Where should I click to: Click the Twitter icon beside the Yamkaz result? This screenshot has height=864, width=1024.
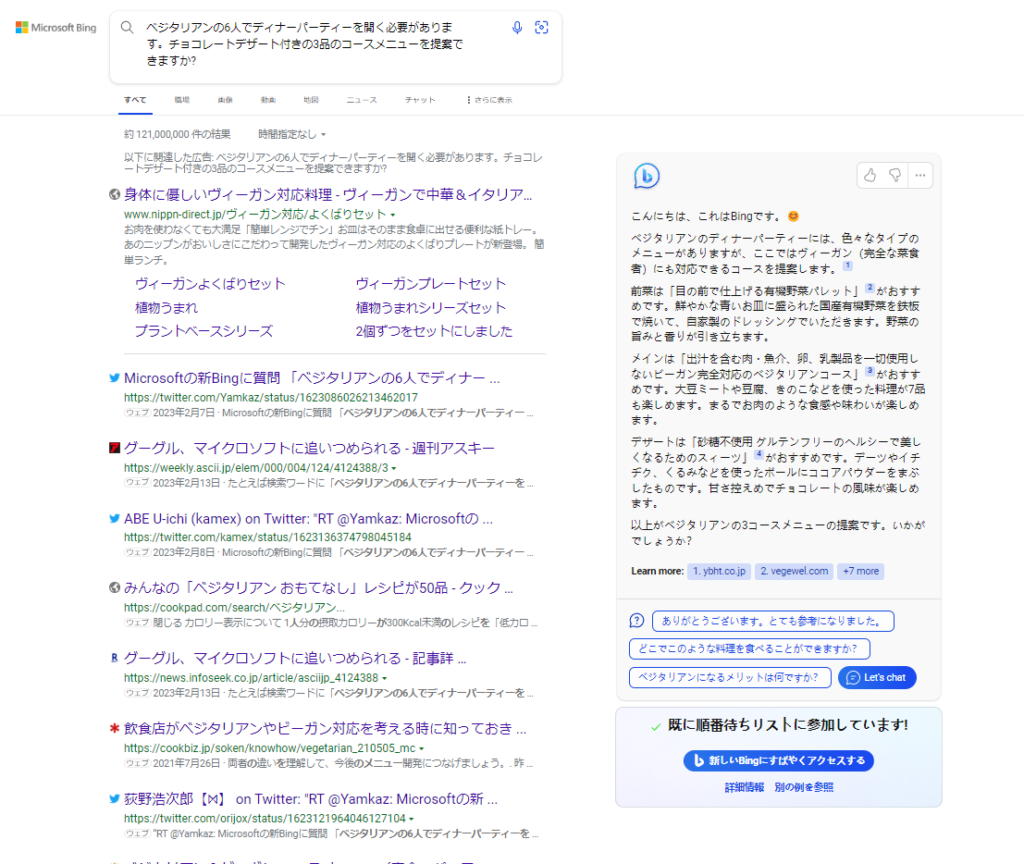114,377
